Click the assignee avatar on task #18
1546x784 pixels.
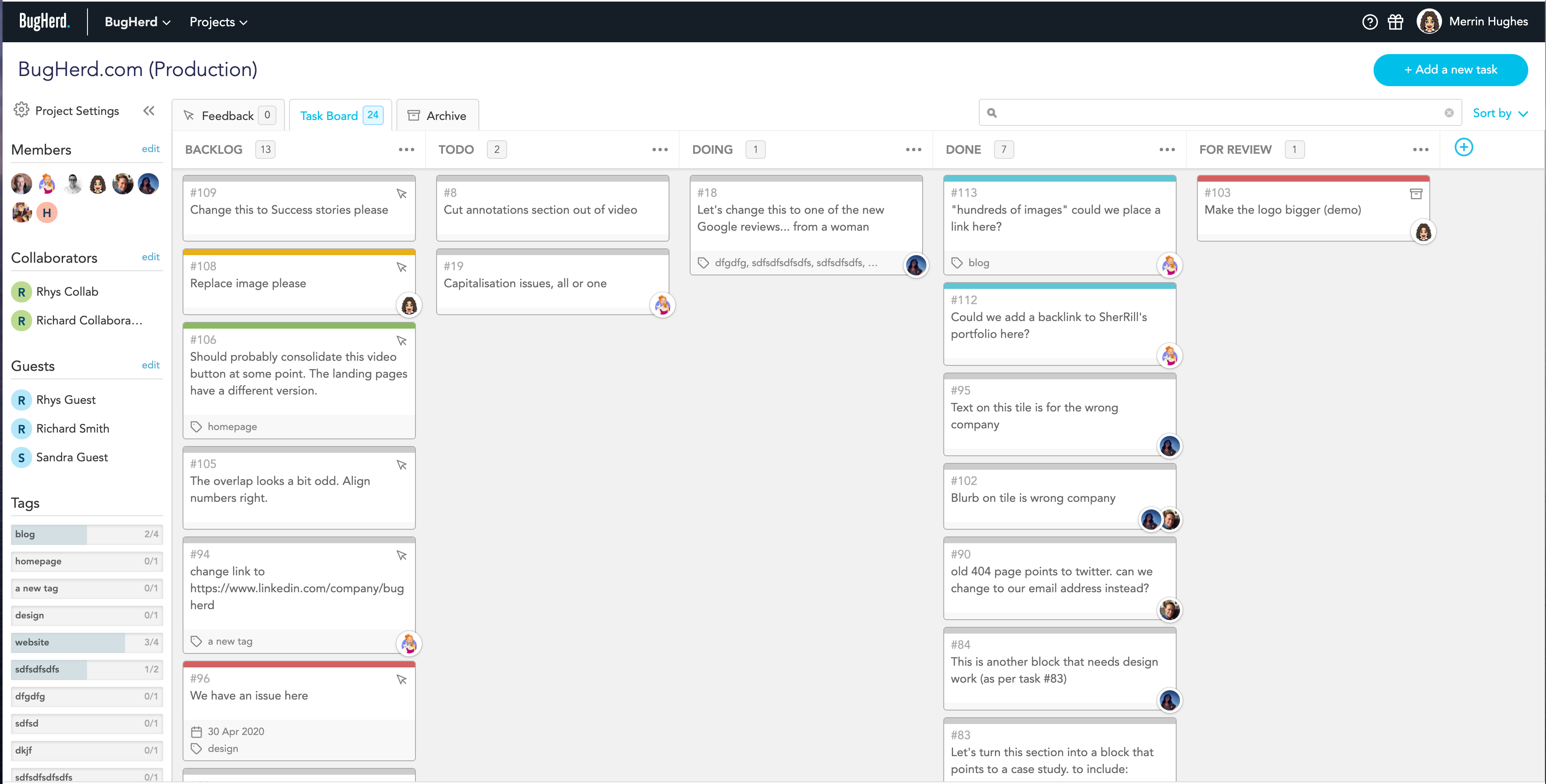(x=916, y=265)
